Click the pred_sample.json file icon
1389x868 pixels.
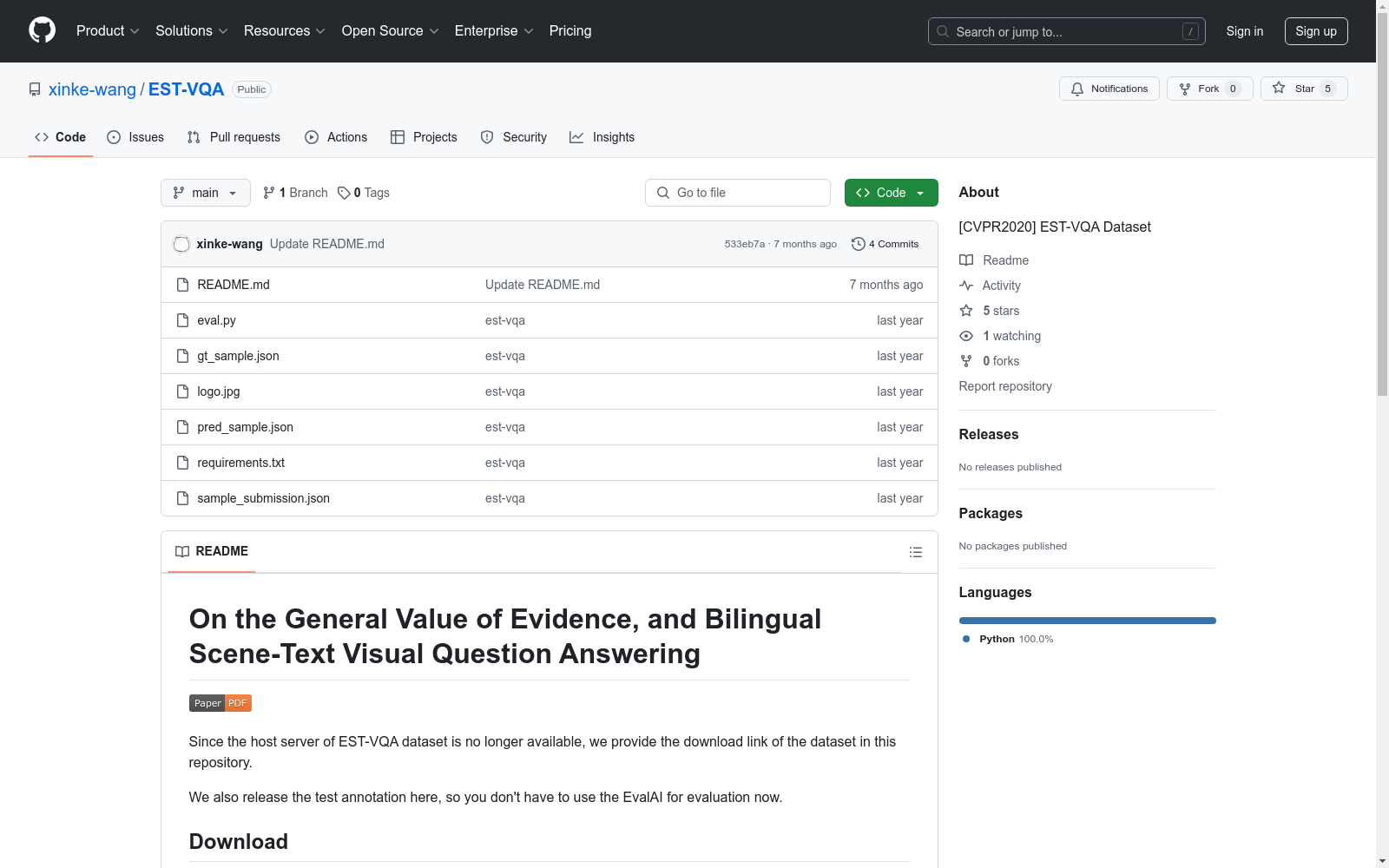[x=182, y=427]
